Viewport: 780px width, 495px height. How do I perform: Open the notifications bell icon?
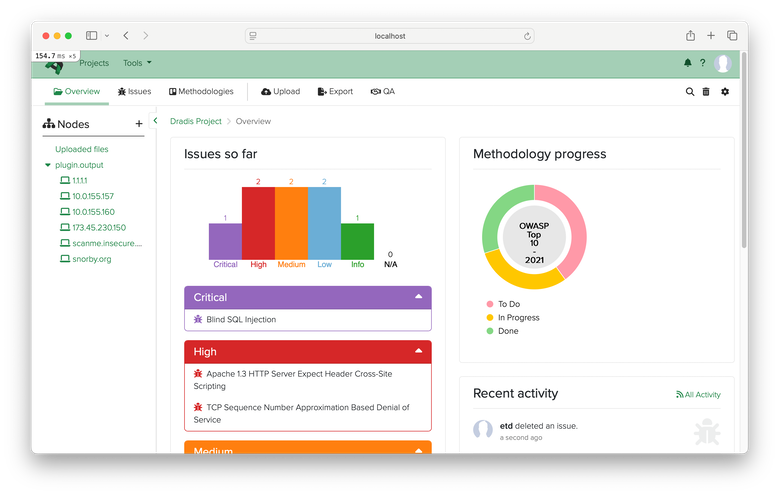(687, 63)
